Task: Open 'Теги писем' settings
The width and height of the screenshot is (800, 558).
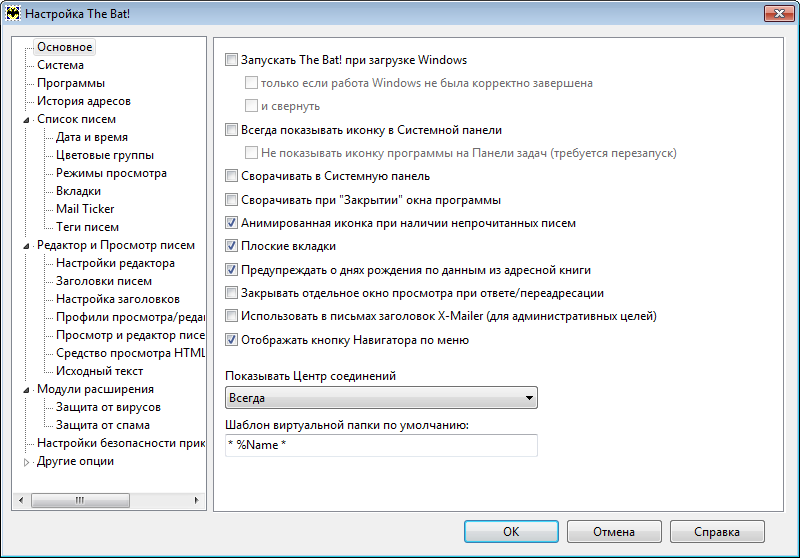Action: [87, 227]
